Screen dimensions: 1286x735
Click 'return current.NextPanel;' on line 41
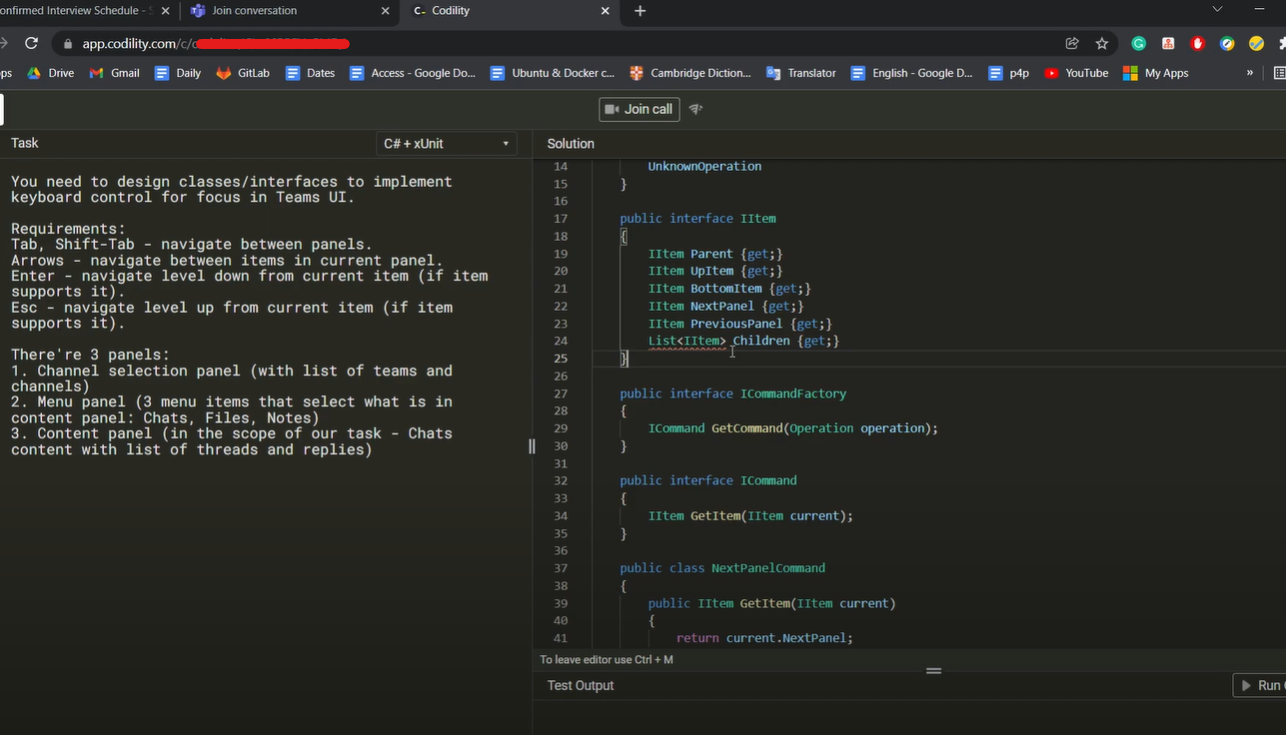tap(764, 638)
